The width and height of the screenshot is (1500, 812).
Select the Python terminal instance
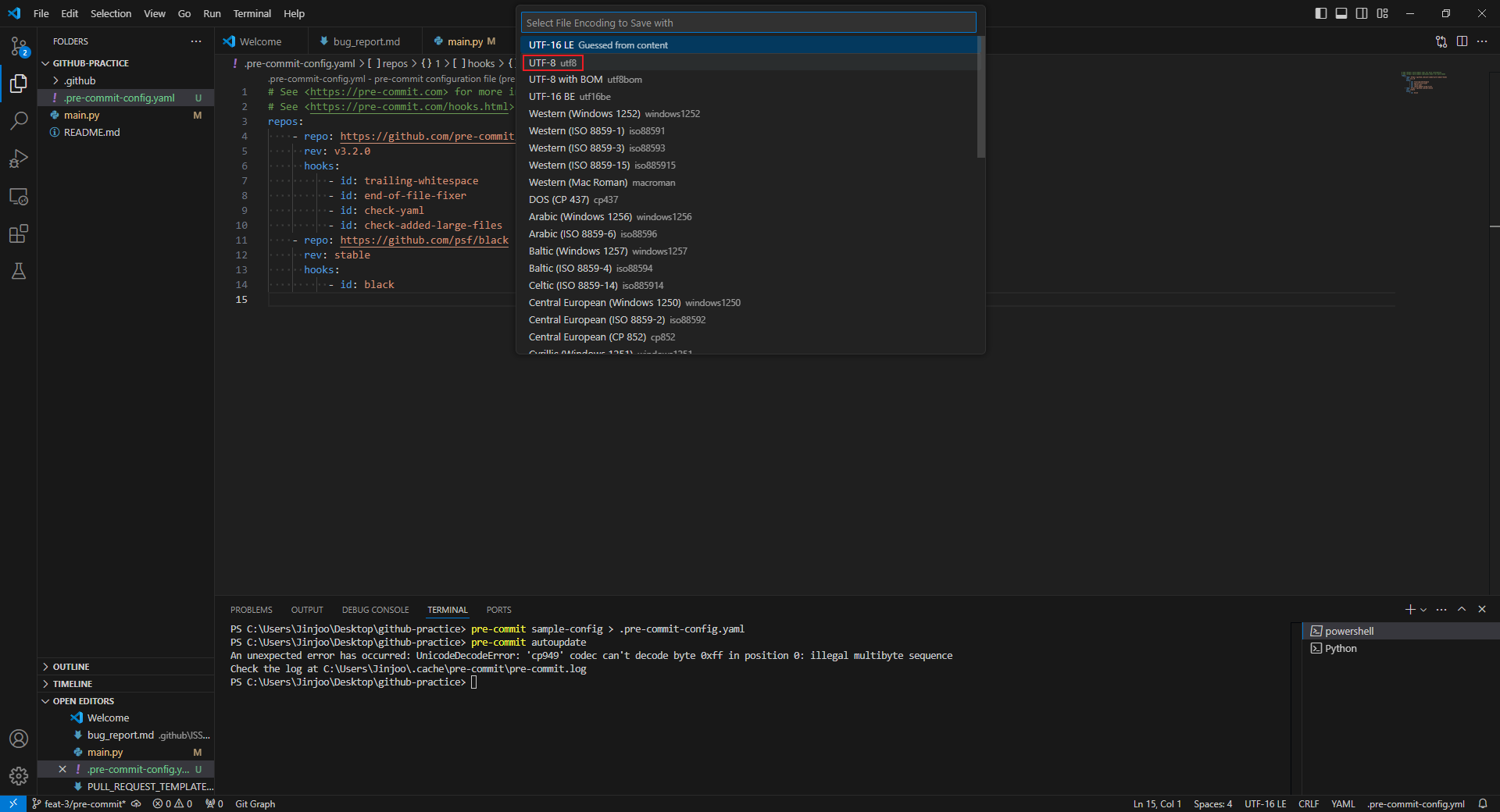tap(1400, 648)
